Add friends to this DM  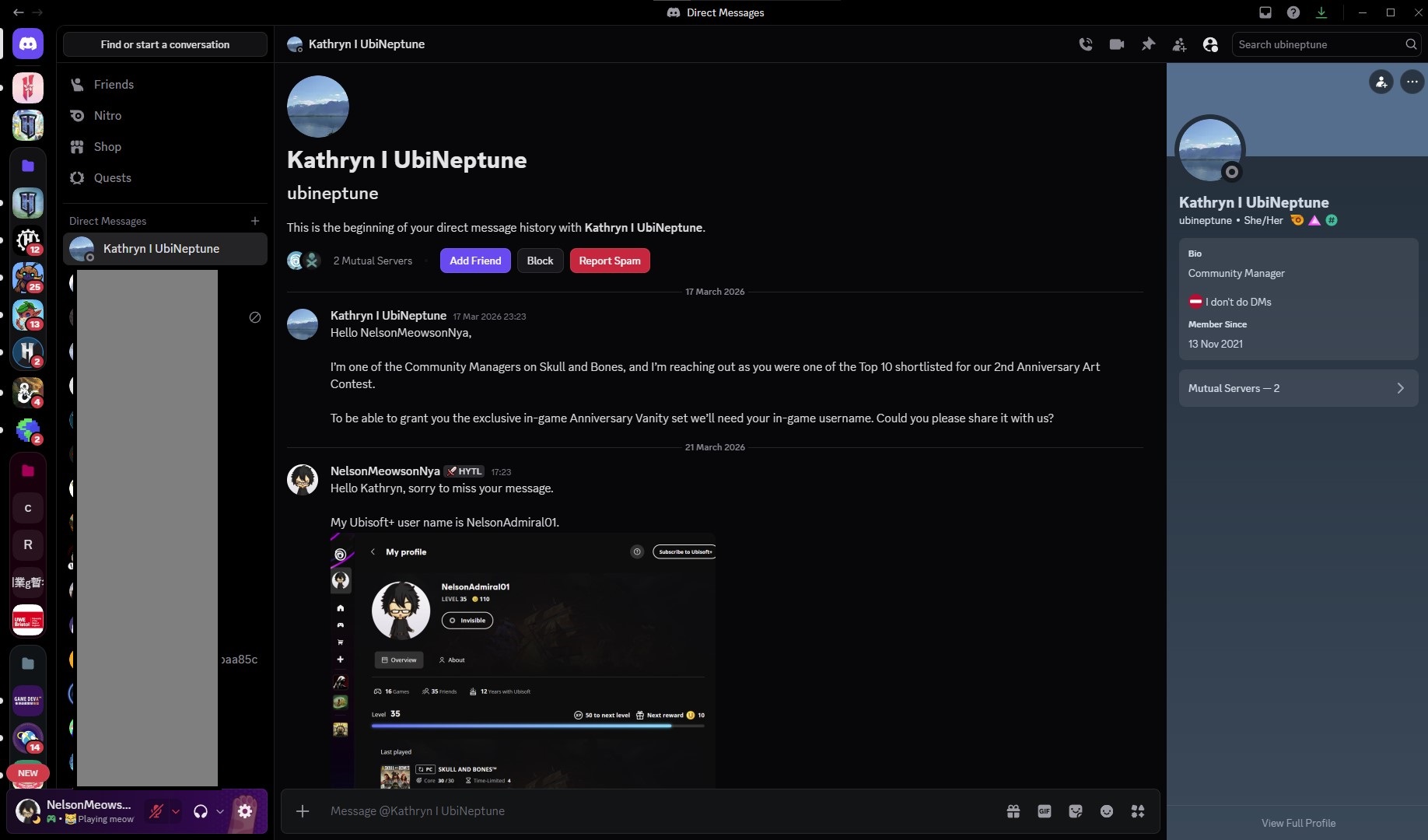coord(1179,44)
